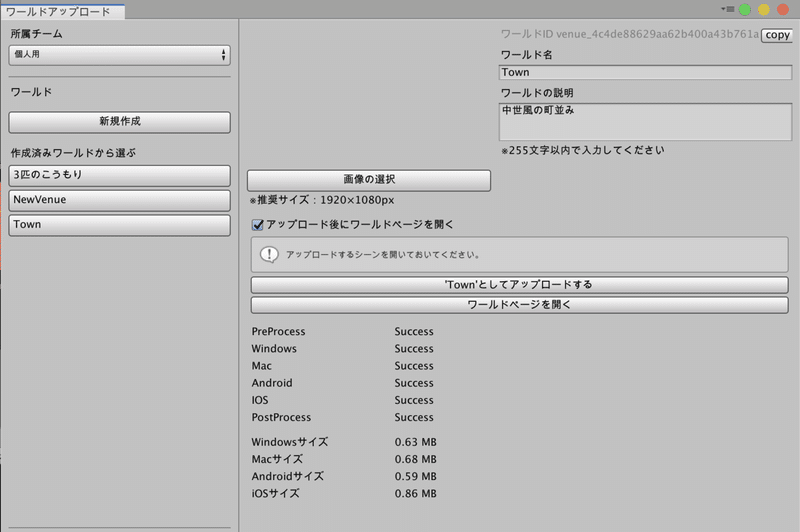Click the PreProcess status label

(278, 332)
